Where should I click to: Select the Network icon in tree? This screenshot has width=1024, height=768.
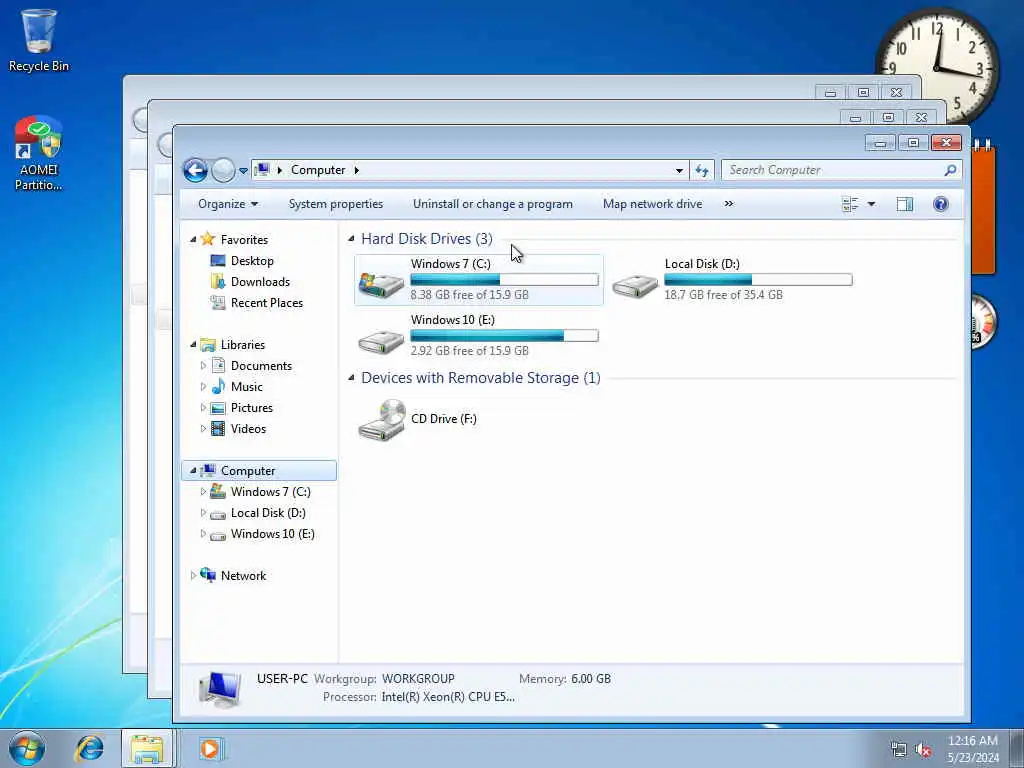coord(208,575)
